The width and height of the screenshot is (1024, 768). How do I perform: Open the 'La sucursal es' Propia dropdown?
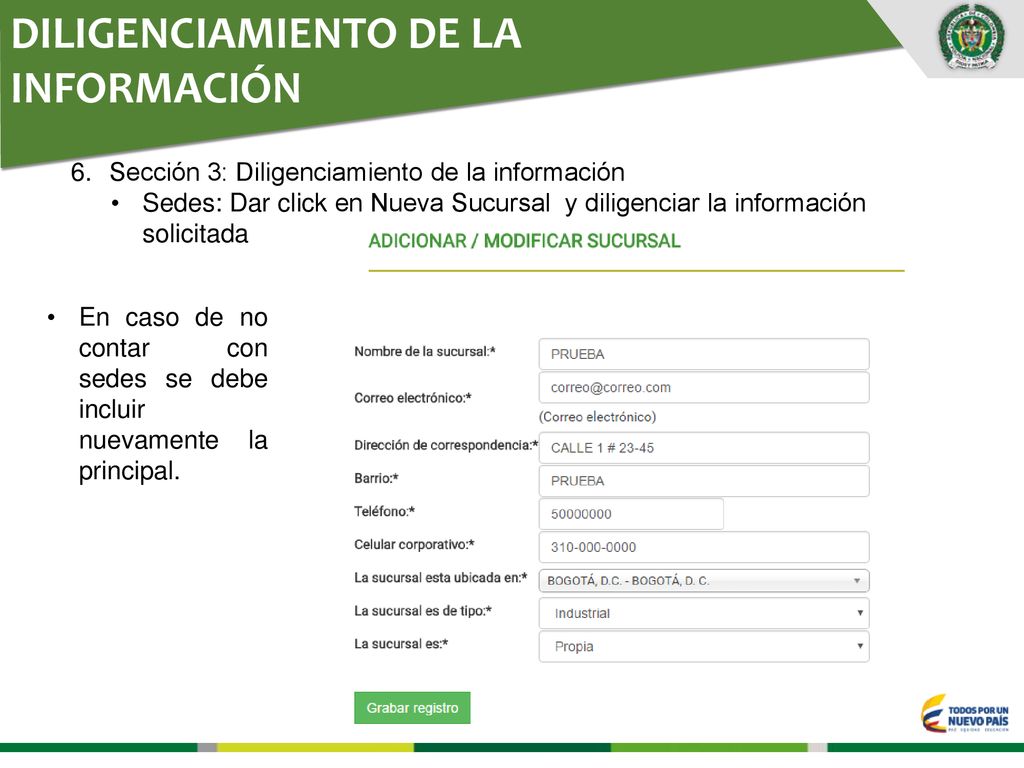tap(704, 647)
